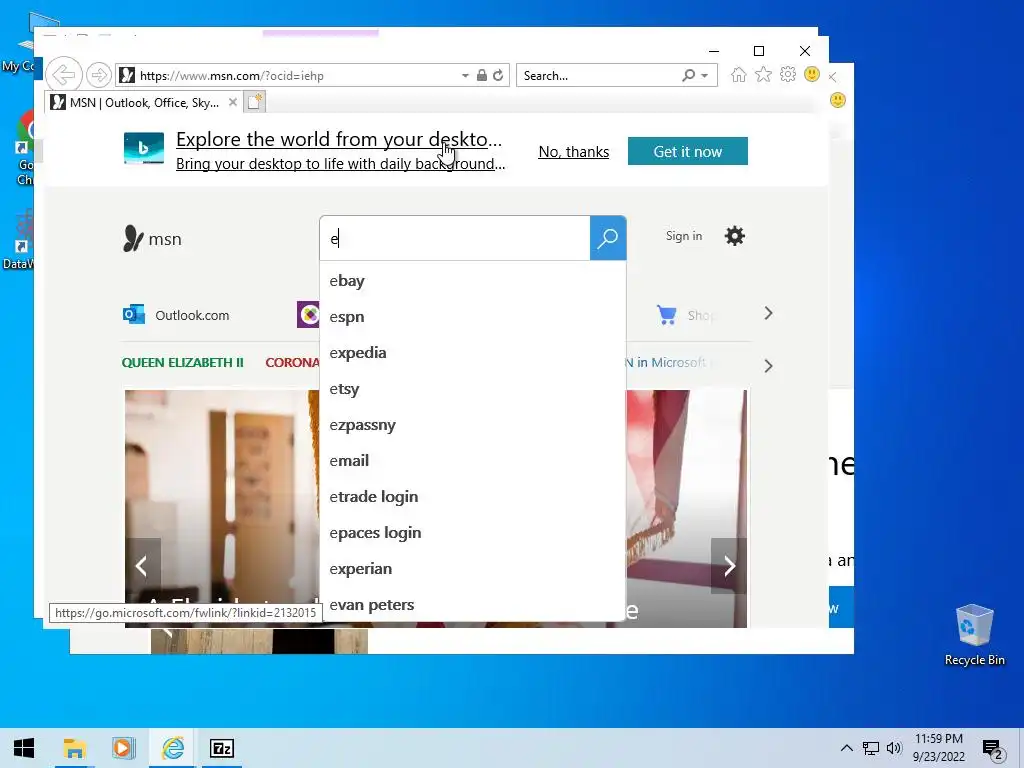
Task: Click No, thanks
Action: 573,152
